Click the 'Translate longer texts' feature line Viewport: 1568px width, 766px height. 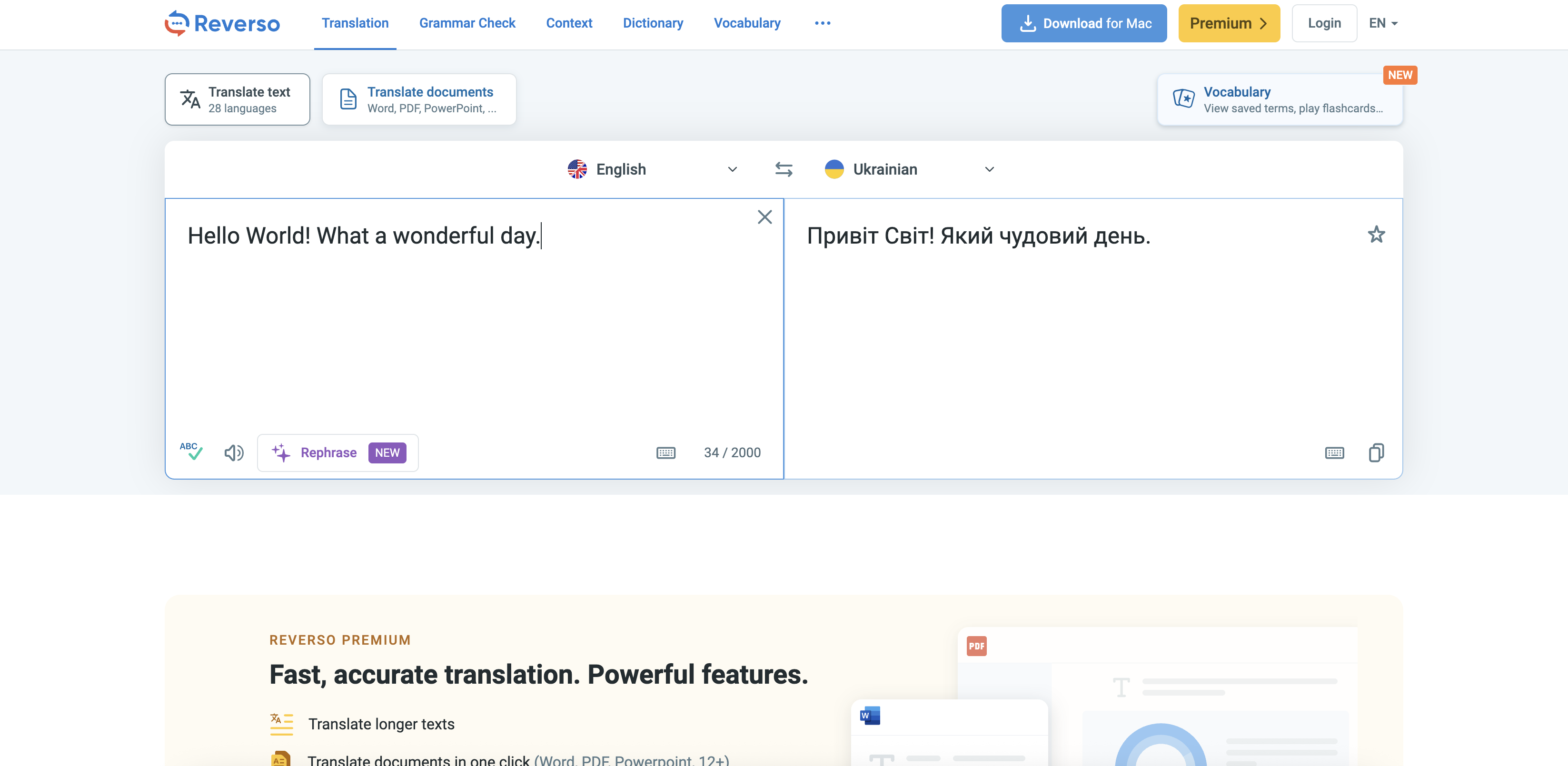(x=381, y=724)
